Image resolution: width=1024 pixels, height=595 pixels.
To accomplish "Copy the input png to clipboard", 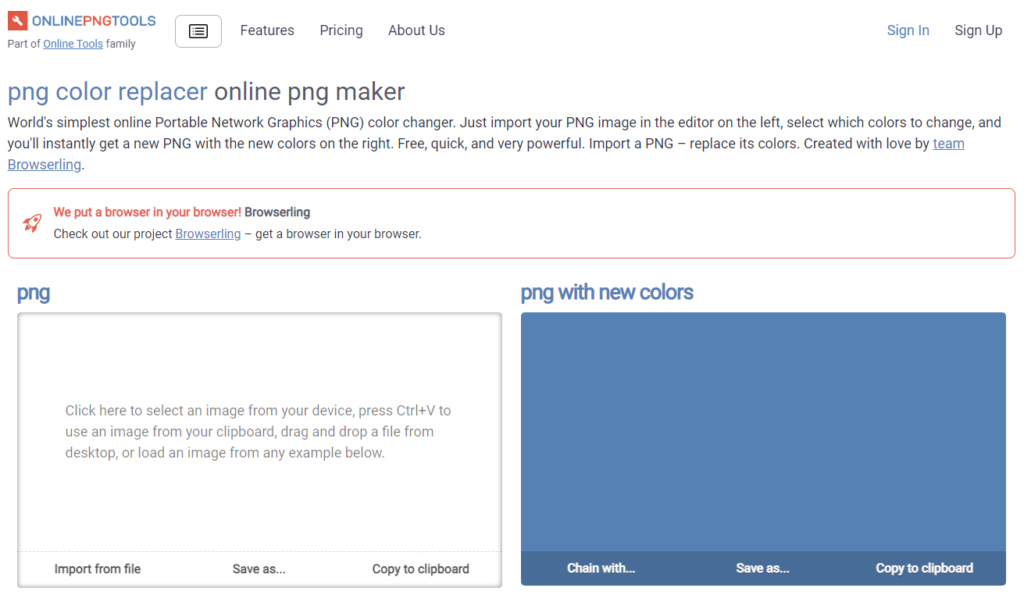I will [x=420, y=569].
